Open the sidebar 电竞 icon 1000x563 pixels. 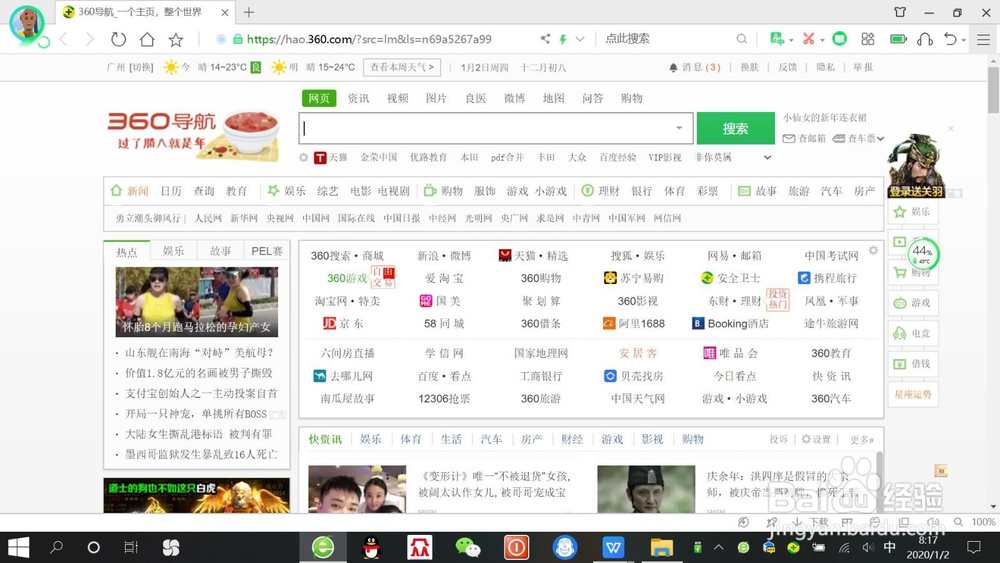click(900, 333)
